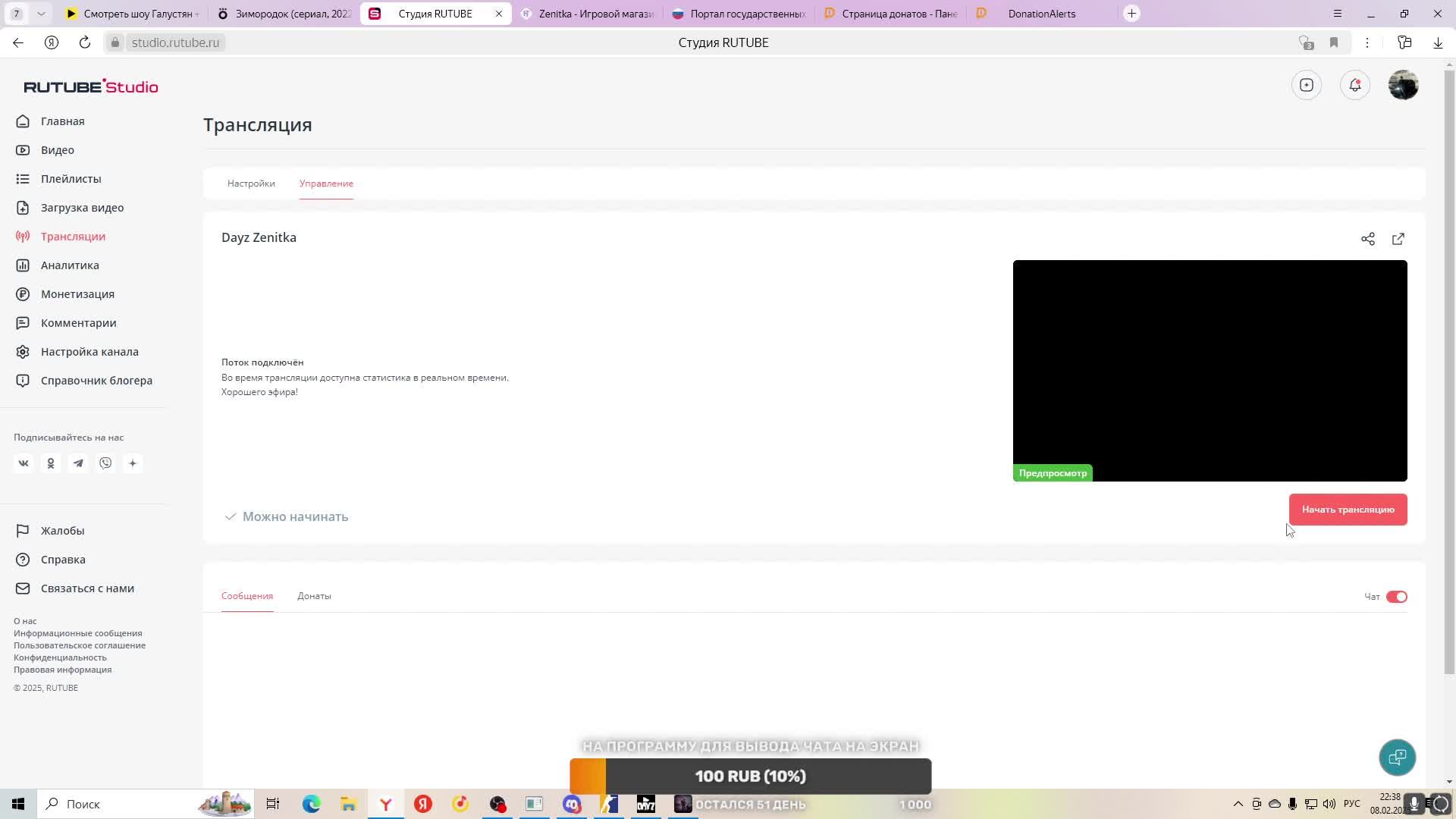The height and width of the screenshot is (819, 1456).
Task: Open a new browser tab with plus
Action: [1131, 14]
